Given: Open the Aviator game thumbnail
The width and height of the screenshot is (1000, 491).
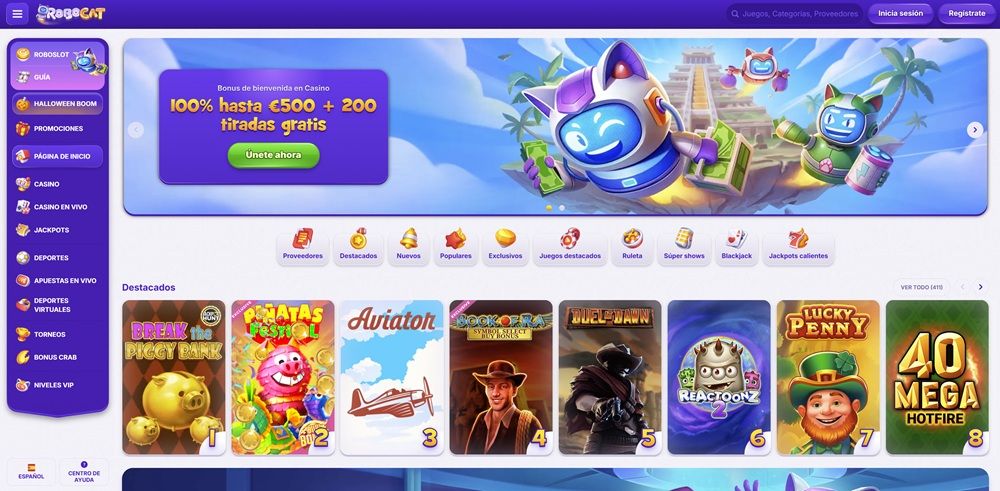Looking at the screenshot, I should 392,377.
